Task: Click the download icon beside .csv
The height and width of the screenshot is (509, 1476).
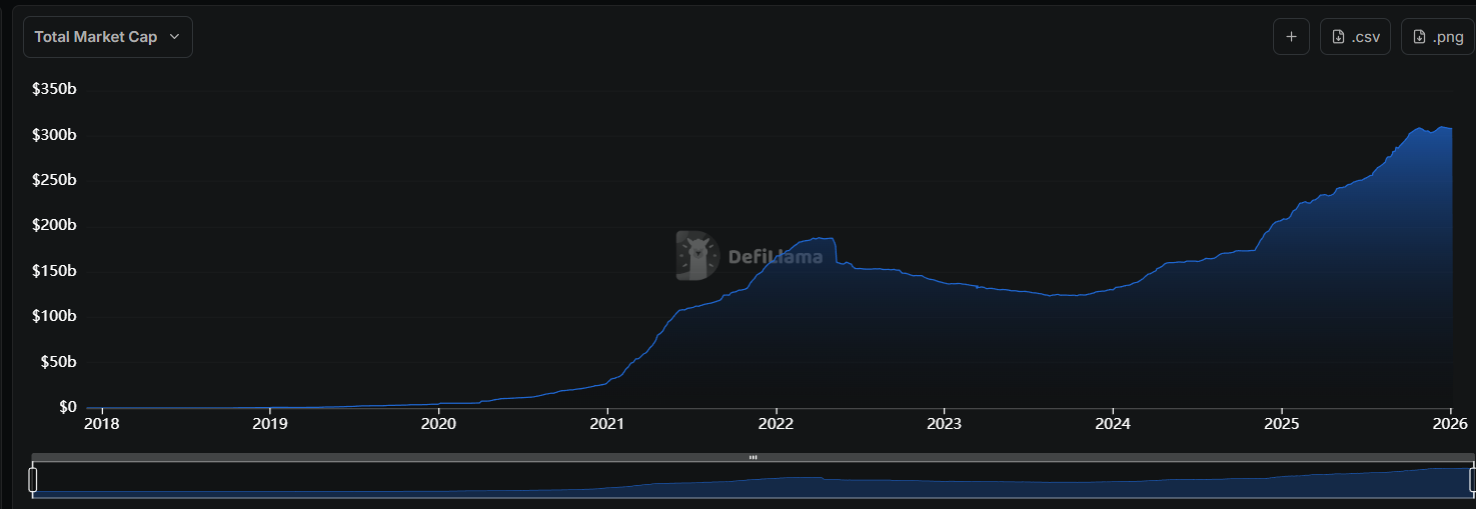Action: click(x=1339, y=37)
